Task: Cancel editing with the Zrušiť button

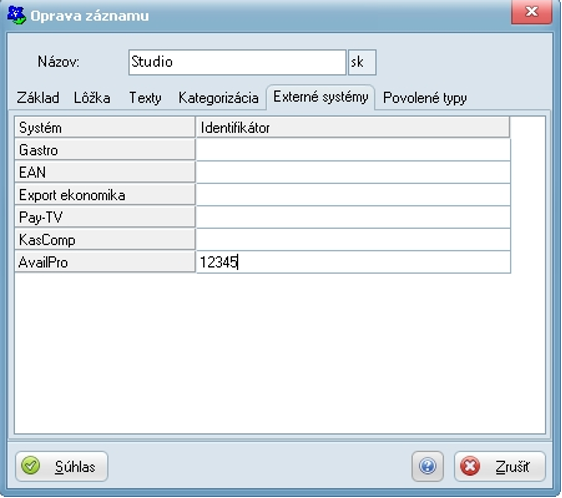Action: click(x=500, y=466)
